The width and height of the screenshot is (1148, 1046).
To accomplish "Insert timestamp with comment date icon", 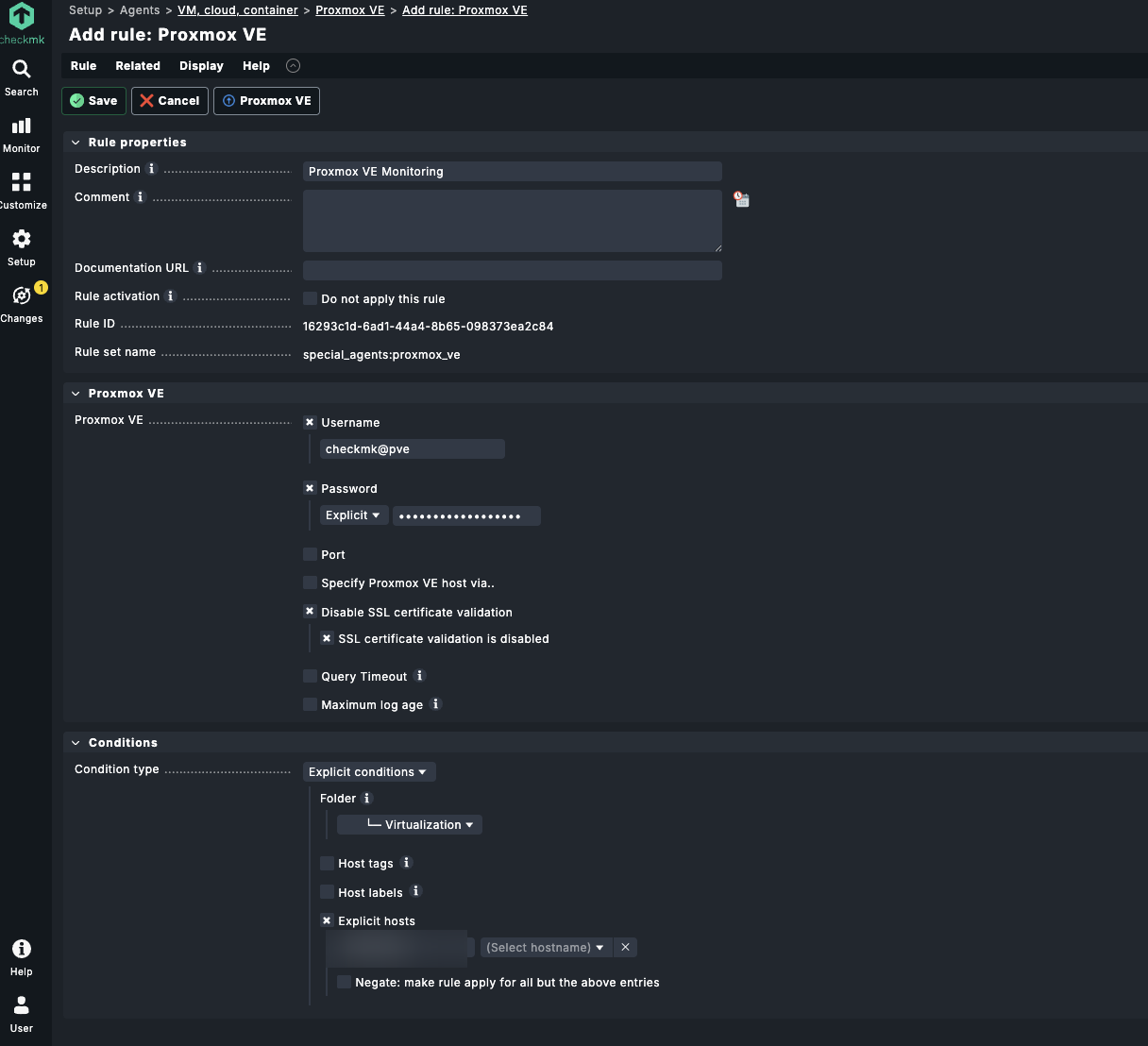I will [741, 199].
